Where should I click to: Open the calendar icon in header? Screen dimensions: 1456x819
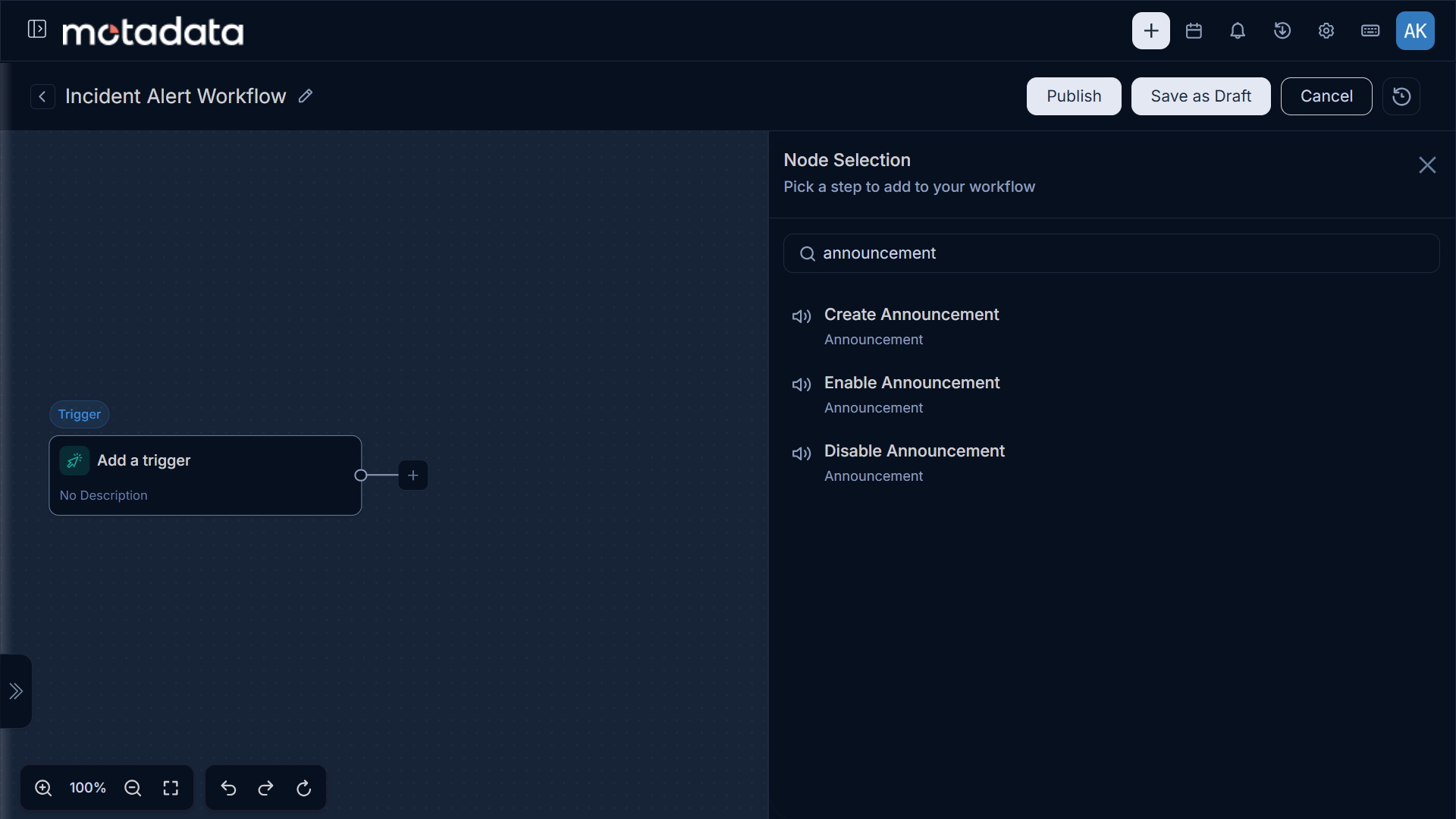click(x=1194, y=31)
